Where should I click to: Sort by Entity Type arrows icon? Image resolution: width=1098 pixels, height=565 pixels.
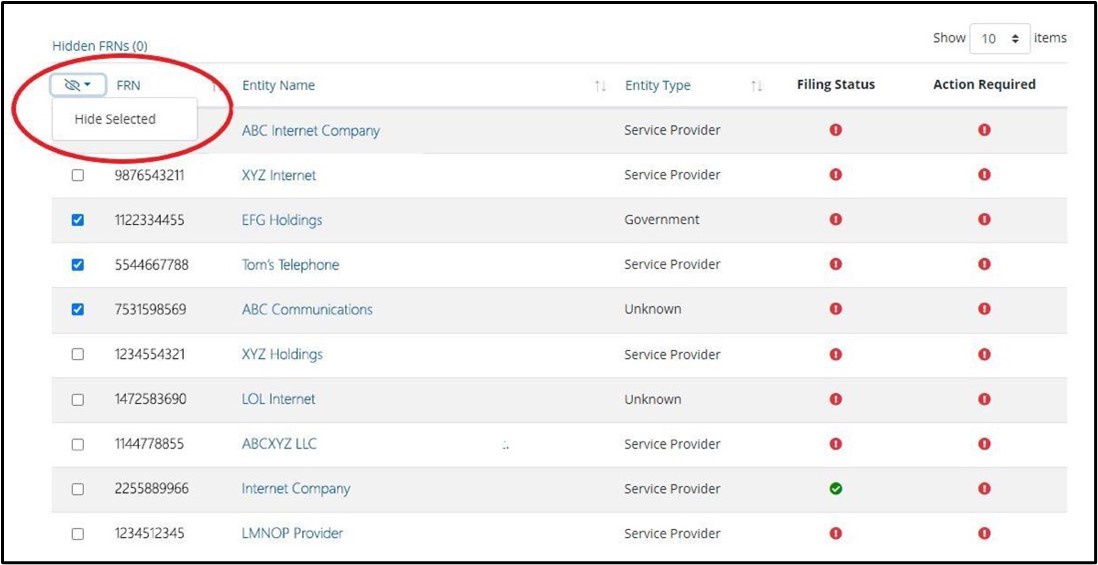pyautogui.click(x=757, y=86)
